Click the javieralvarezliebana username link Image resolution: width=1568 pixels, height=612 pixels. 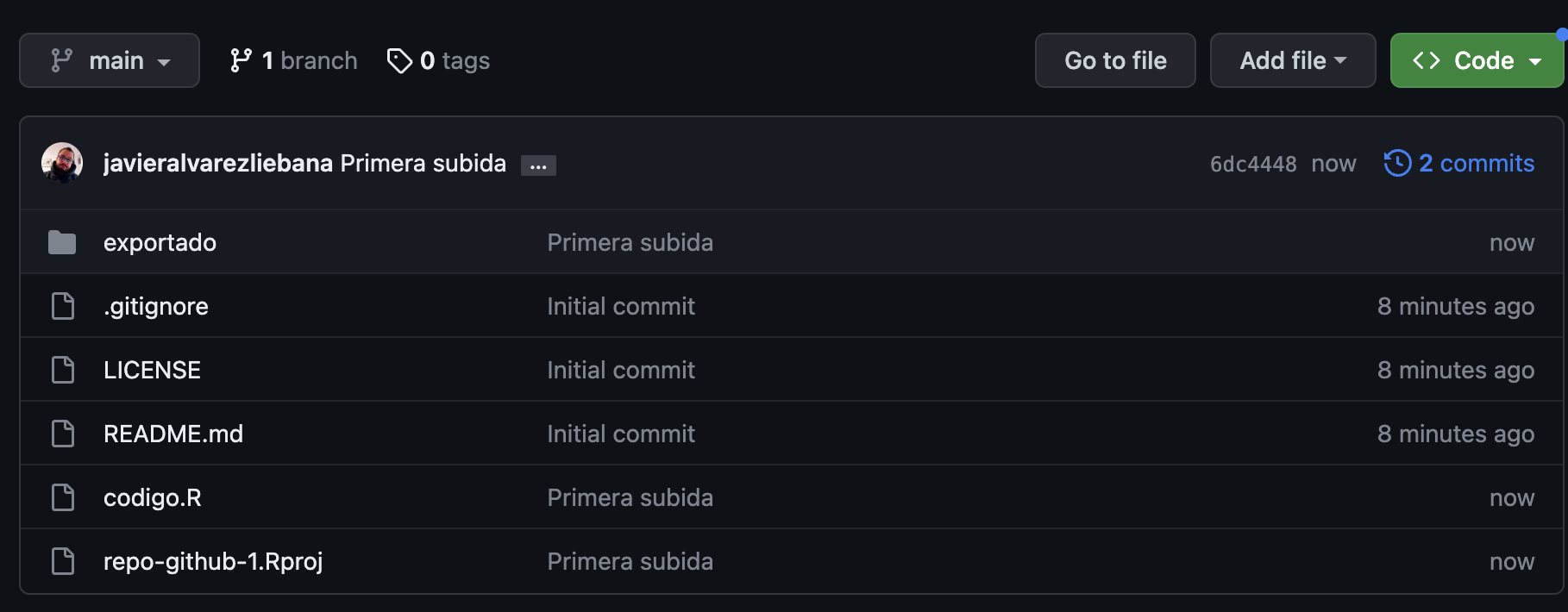pyautogui.click(x=217, y=163)
